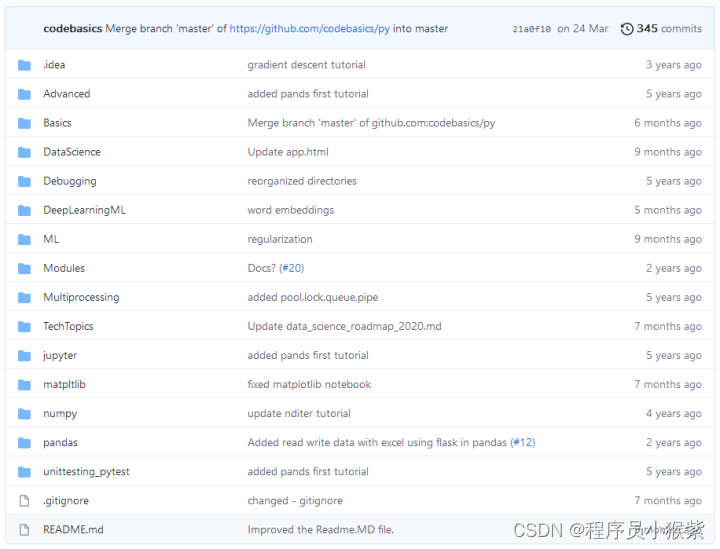
Task: Click the commit history clock icon
Action: click(x=627, y=29)
